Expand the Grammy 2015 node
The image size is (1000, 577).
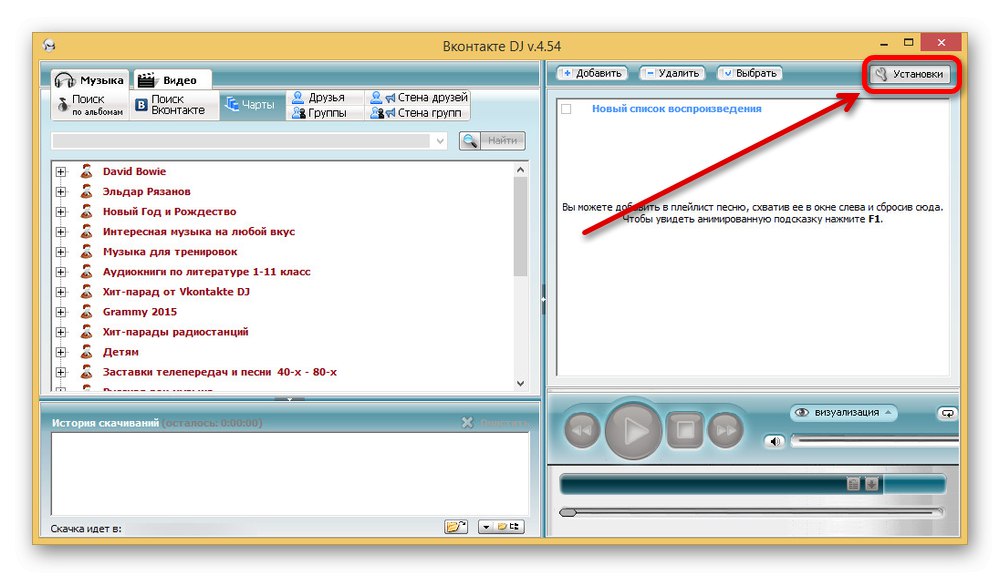tap(61, 312)
